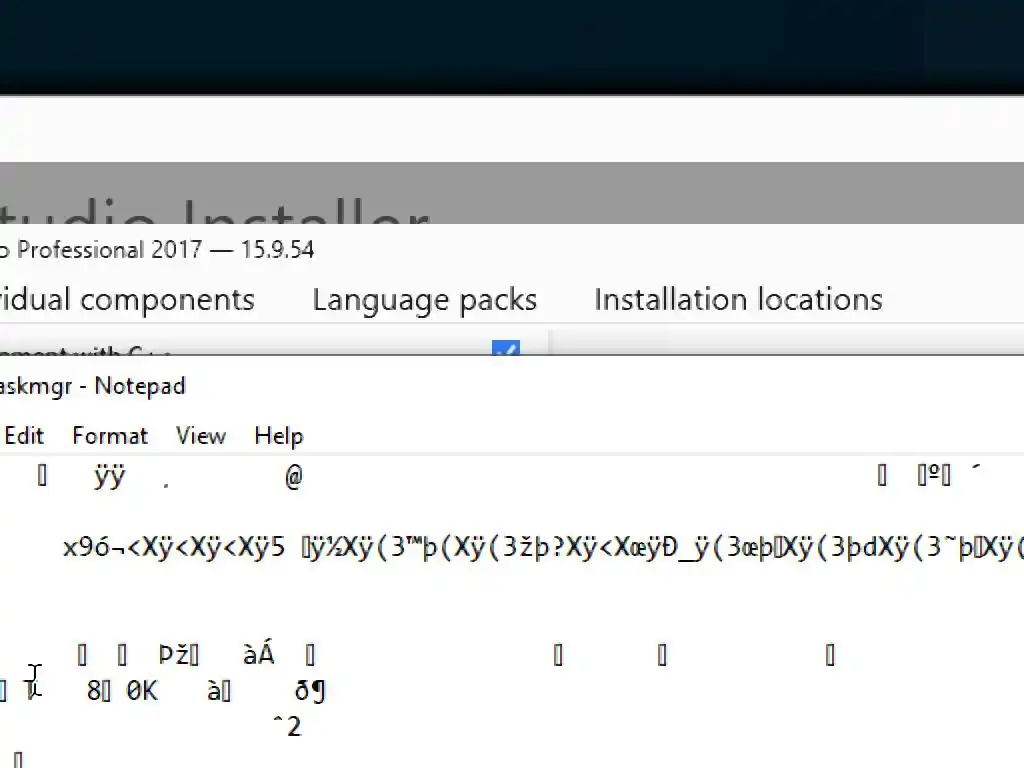
Task: Open the Help menu in Notepad
Action: coord(279,436)
